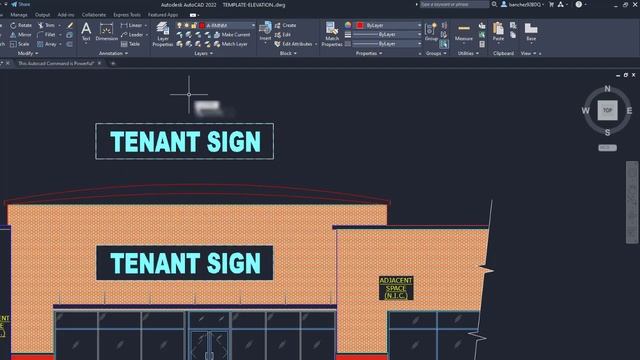This screenshot has height=360, width=640.
Task: Click the keyword search input field
Action: point(454,4)
